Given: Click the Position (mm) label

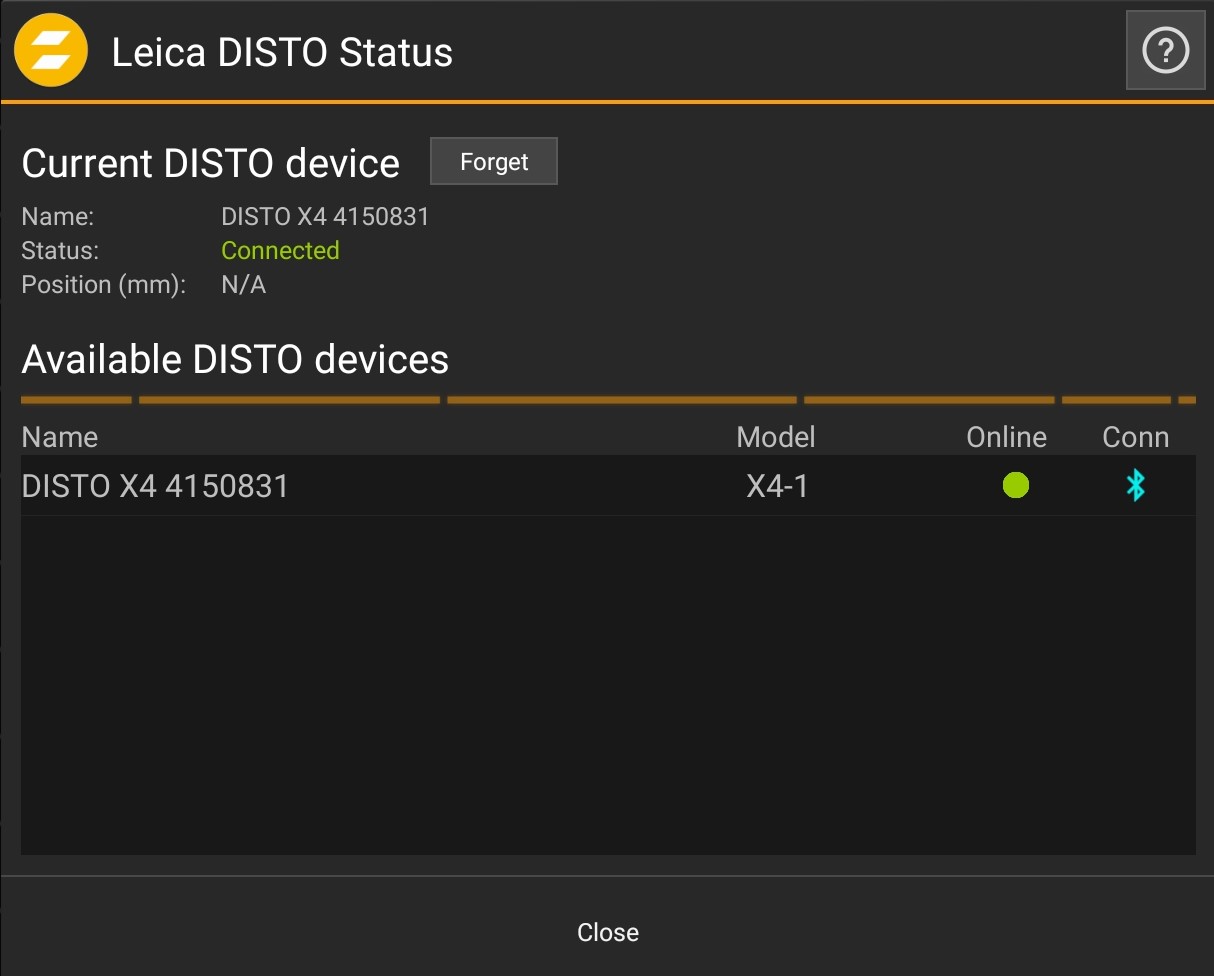Looking at the screenshot, I should click(104, 285).
